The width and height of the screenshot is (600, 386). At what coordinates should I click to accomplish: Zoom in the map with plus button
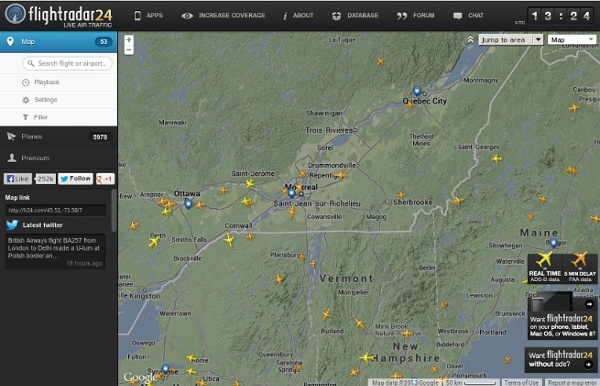[x=129, y=40]
